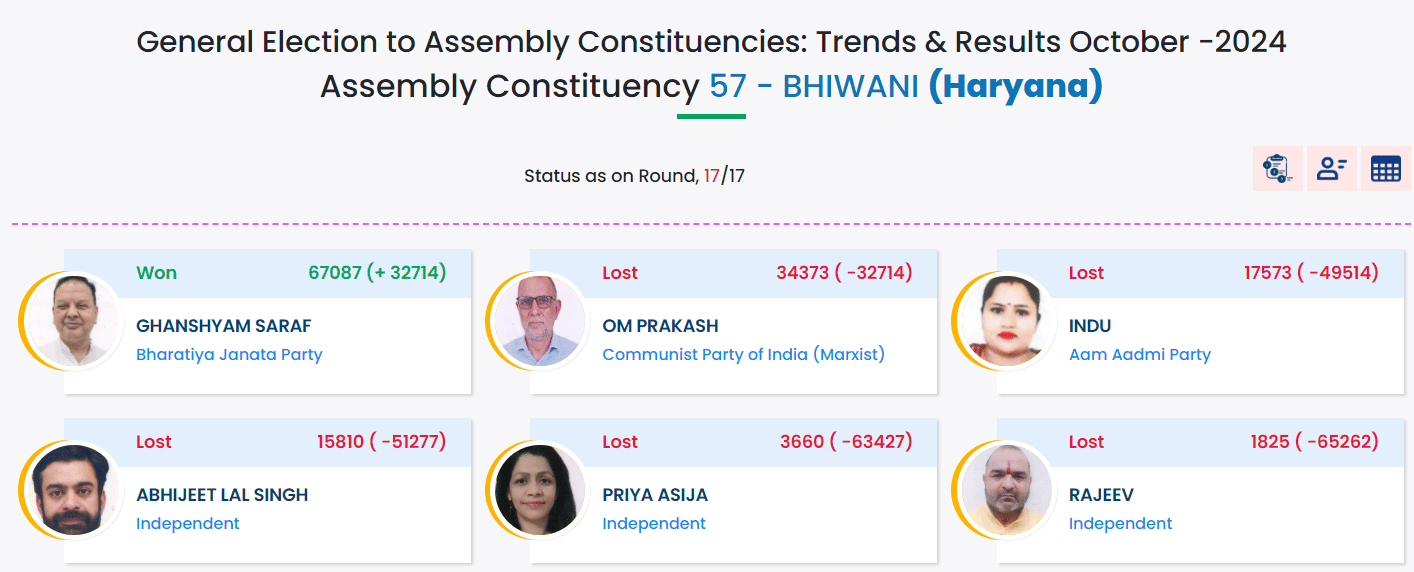Click the 57 - BHIWANI constituency heading

pos(813,86)
